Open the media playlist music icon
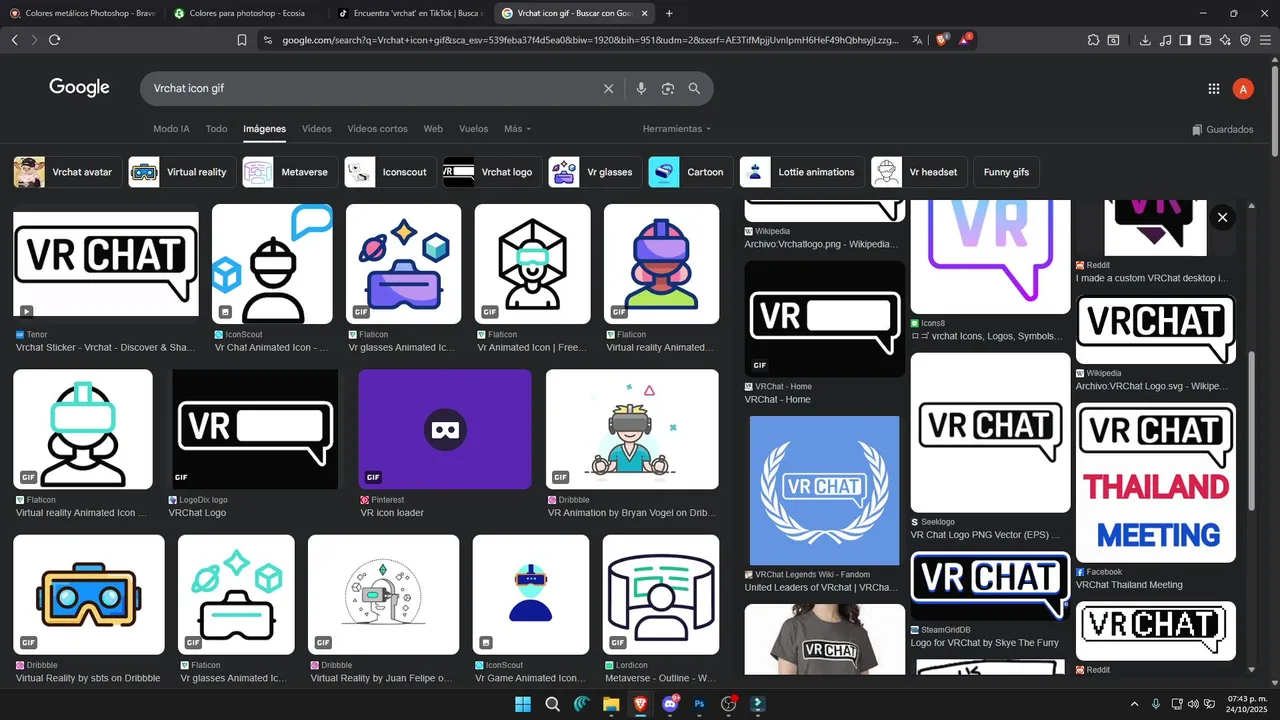 (1165, 40)
